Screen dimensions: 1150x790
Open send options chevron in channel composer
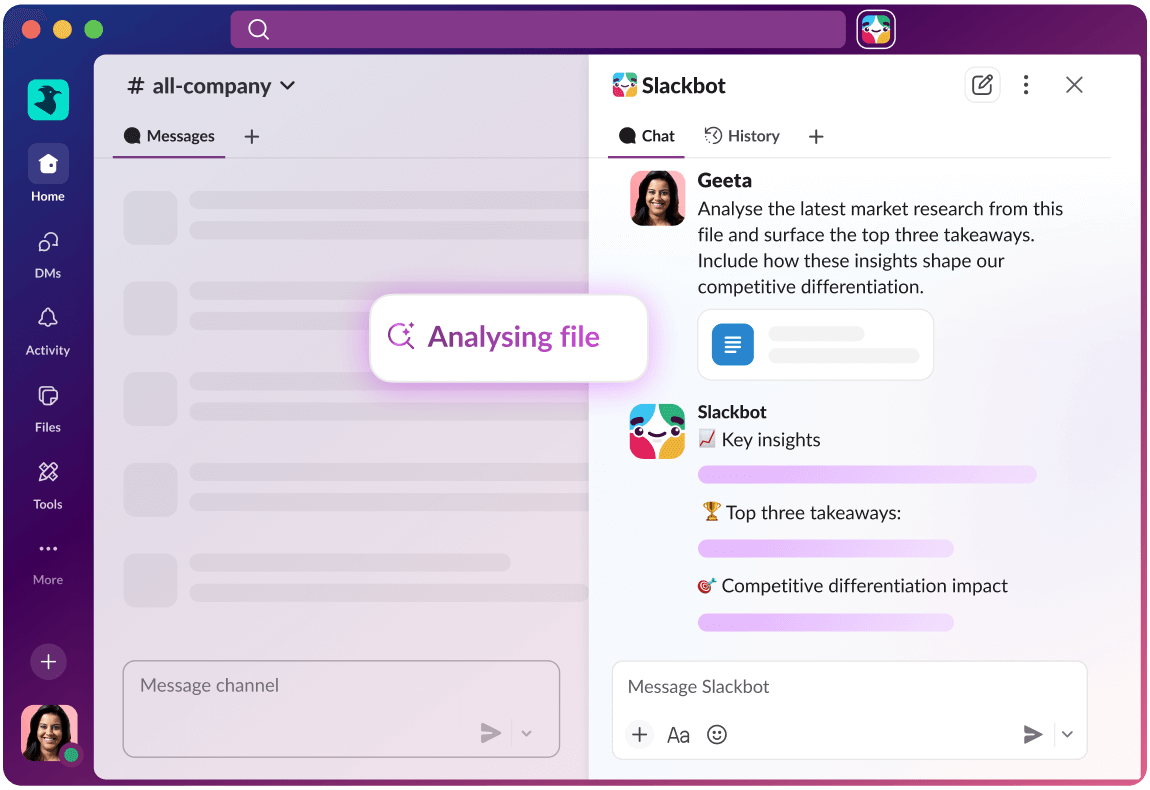pos(527,734)
